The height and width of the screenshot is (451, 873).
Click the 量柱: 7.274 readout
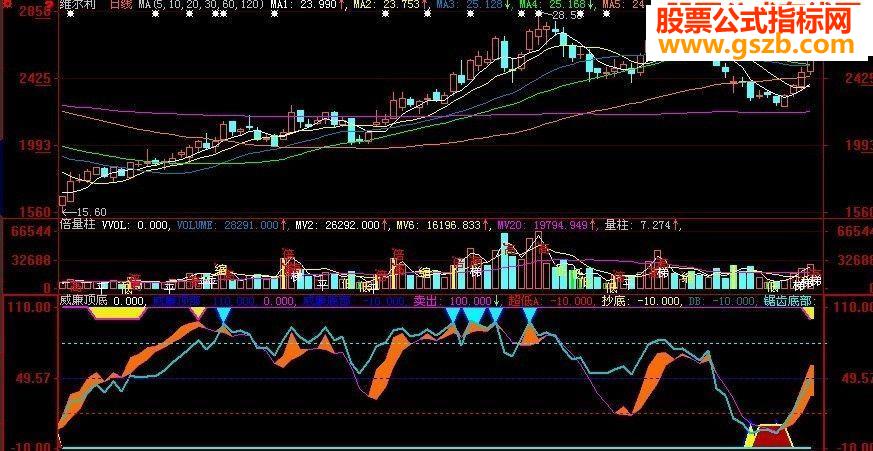(637, 225)
